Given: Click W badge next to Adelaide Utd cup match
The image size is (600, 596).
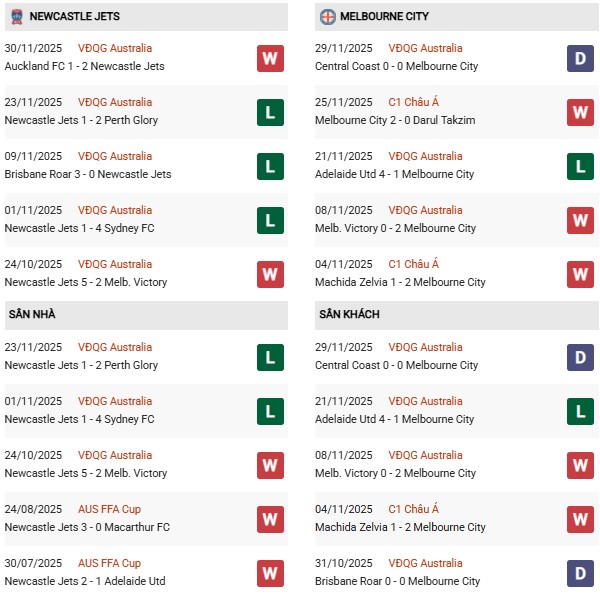Looking at the screenshot, I should pos(270,572).
